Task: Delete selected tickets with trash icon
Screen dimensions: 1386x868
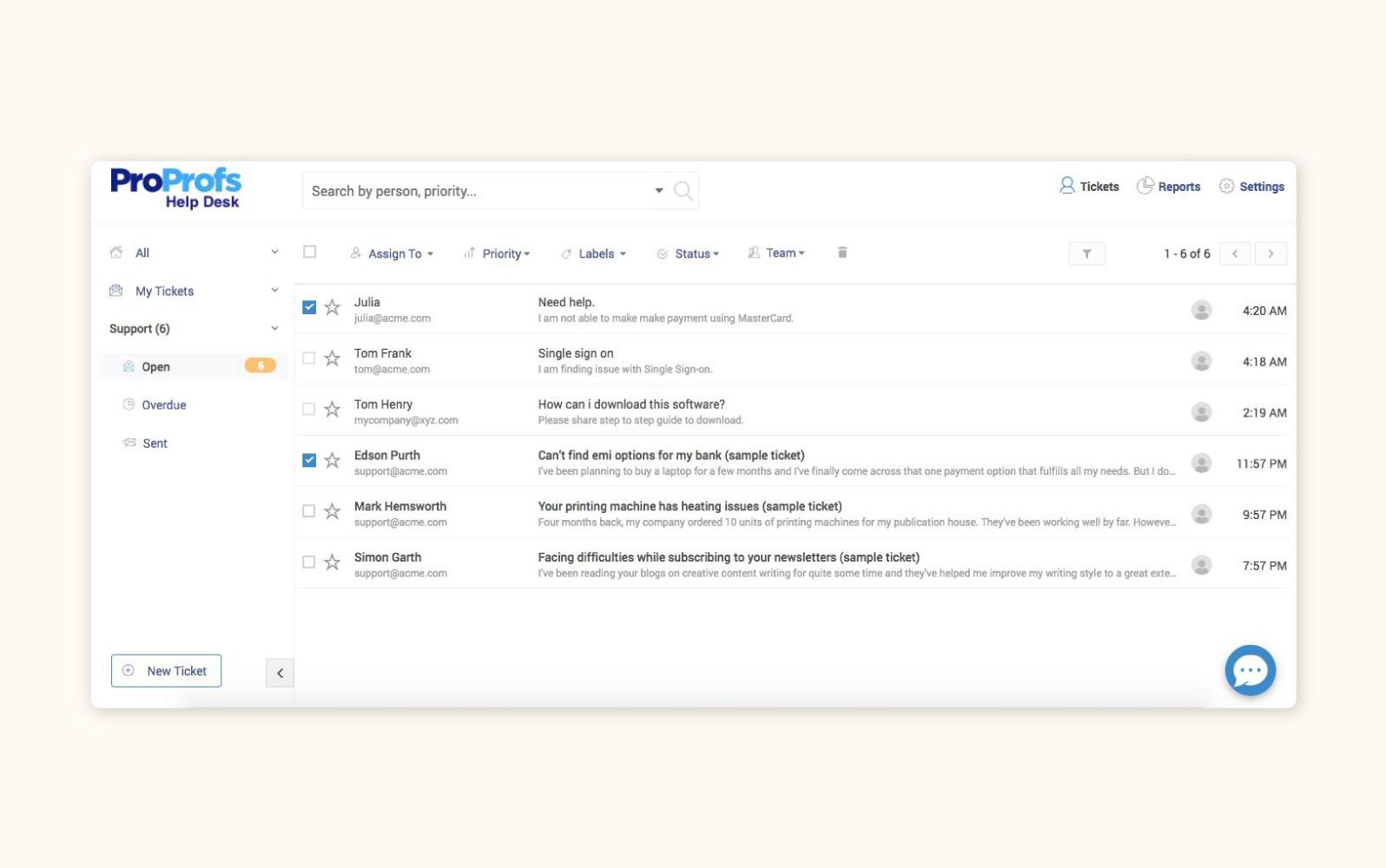Action: coord(841,253)
